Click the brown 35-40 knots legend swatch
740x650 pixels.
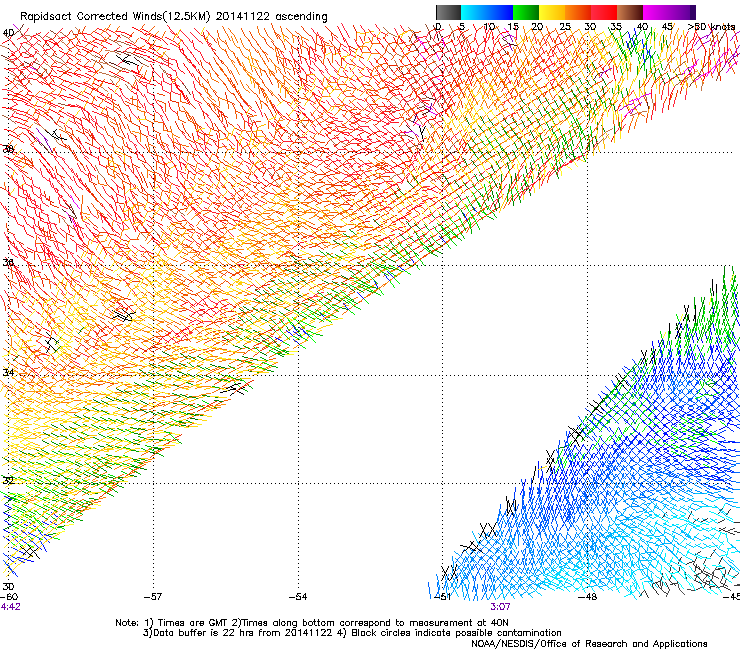(630, 12)
